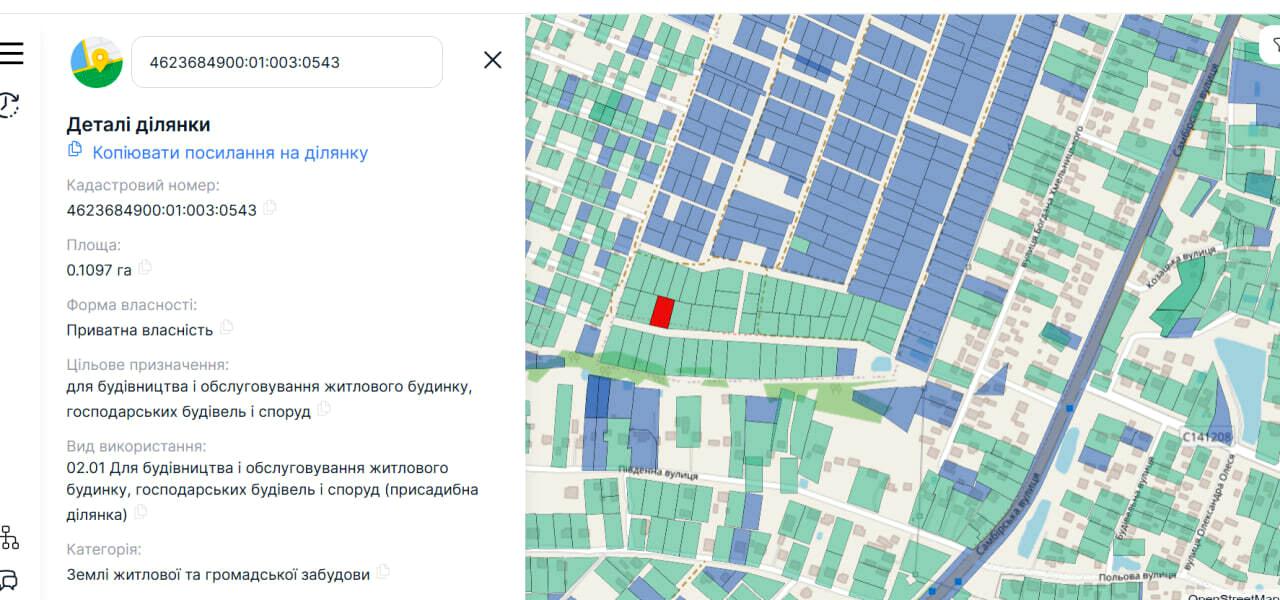The height and width of the screenshot is (600, 1280).
Task: Click 'Копіювати посилання на ділянку' link
Action: [230, 153]
